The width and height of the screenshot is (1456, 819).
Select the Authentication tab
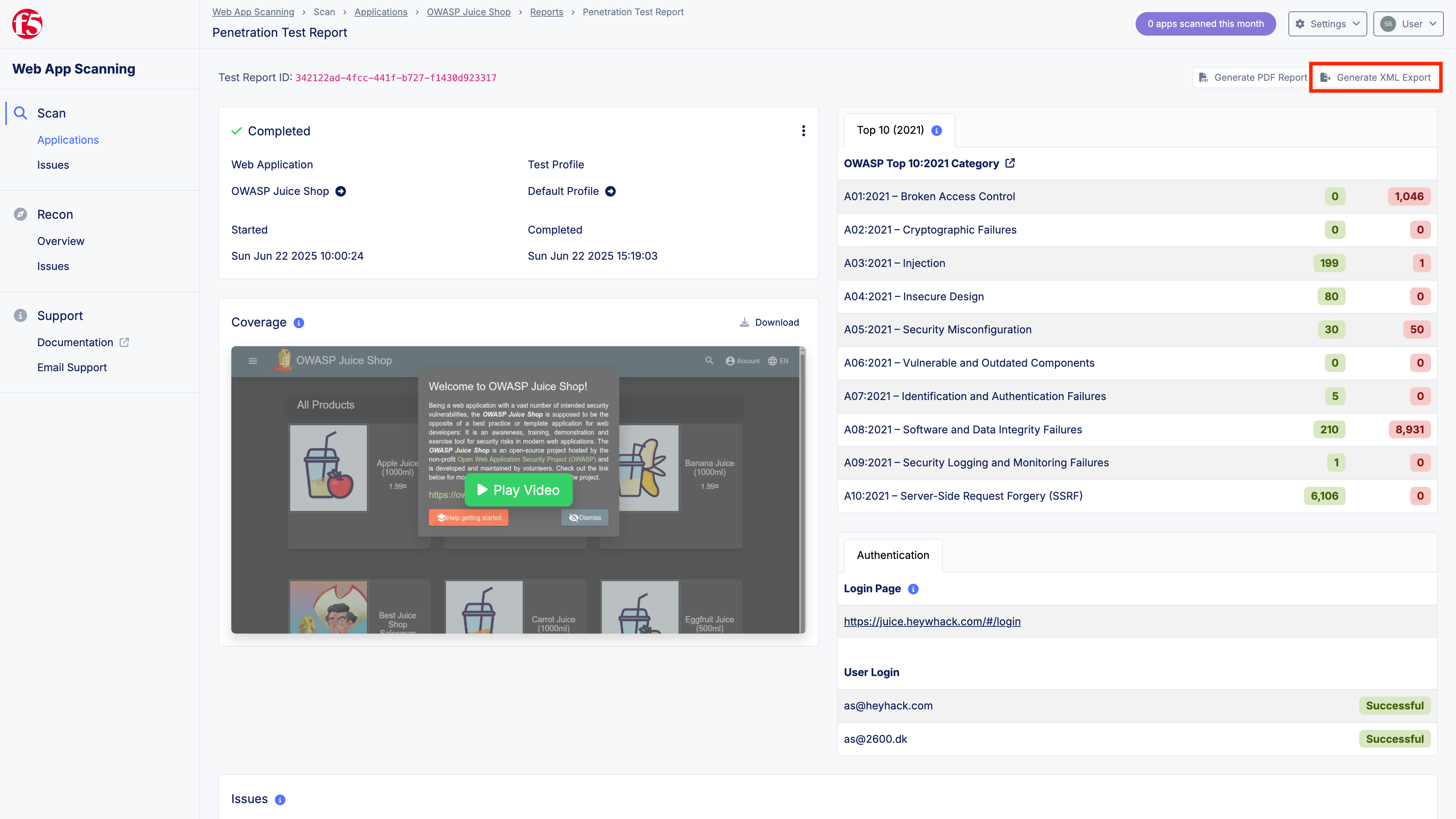coord(893,555)
